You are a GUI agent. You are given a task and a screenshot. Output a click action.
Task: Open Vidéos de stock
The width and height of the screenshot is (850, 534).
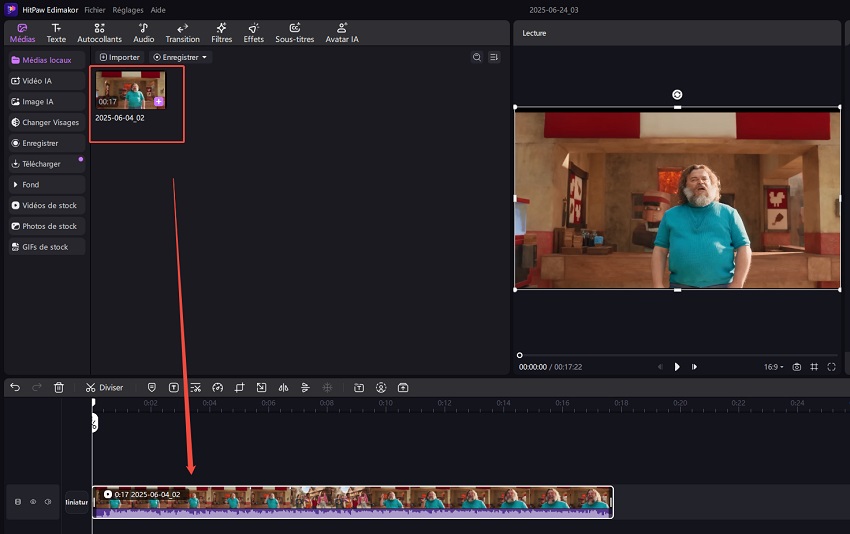(x=47, y=205)
